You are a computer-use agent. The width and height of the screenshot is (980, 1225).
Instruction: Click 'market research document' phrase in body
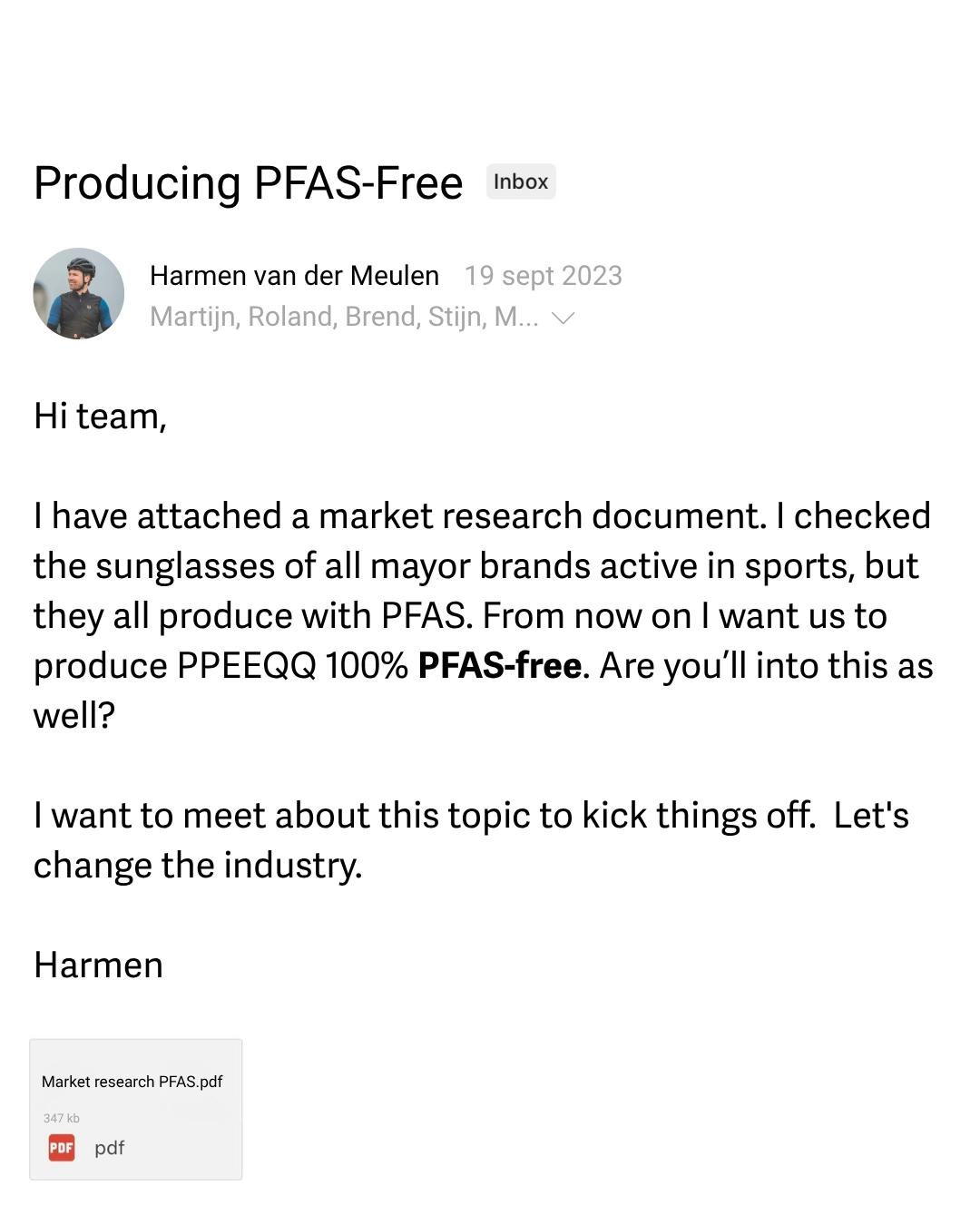pyautogui.click(x=542, y=516)
